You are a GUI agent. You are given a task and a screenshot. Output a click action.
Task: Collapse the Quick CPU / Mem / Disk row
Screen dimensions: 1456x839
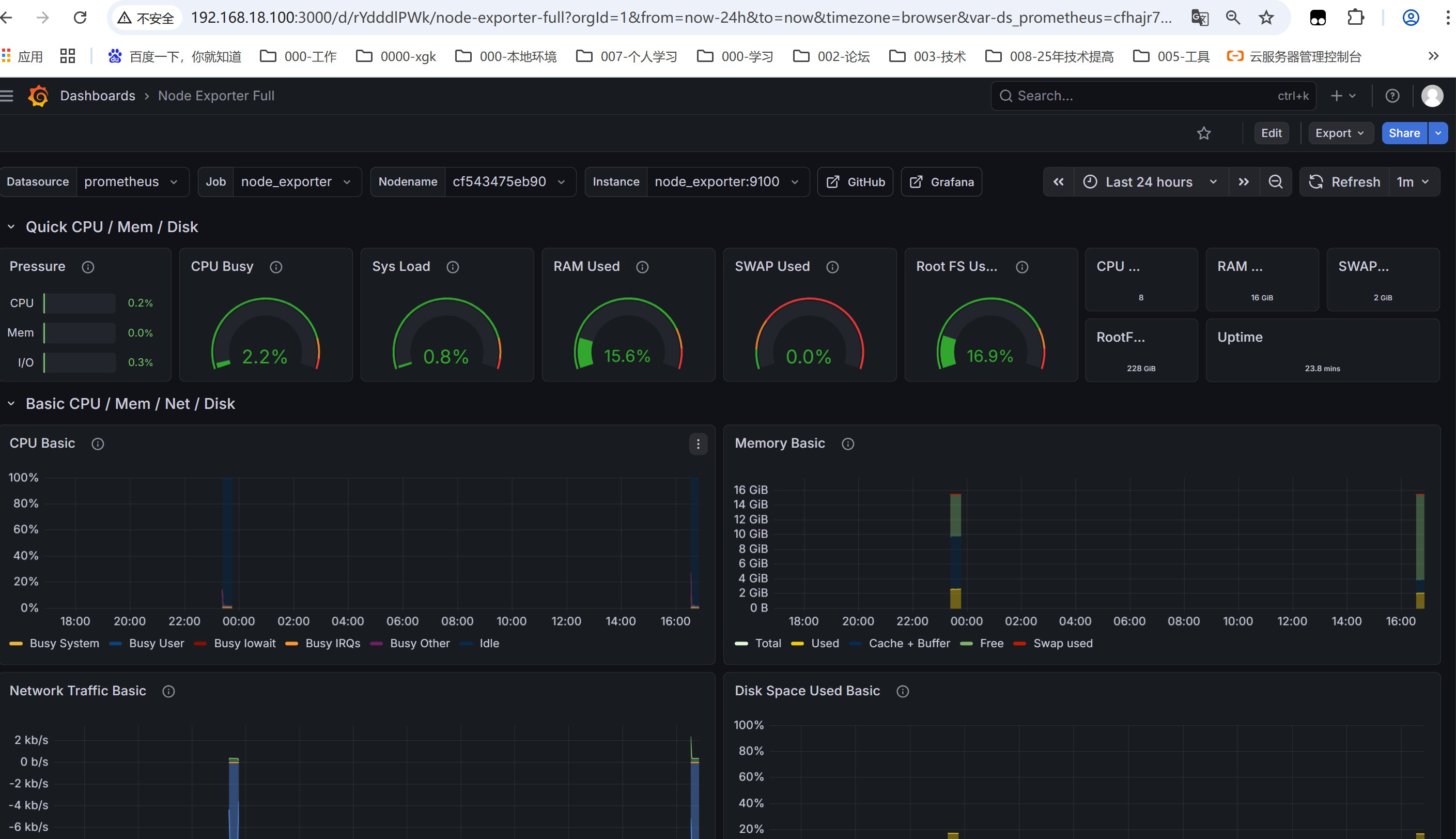point(11,227)
